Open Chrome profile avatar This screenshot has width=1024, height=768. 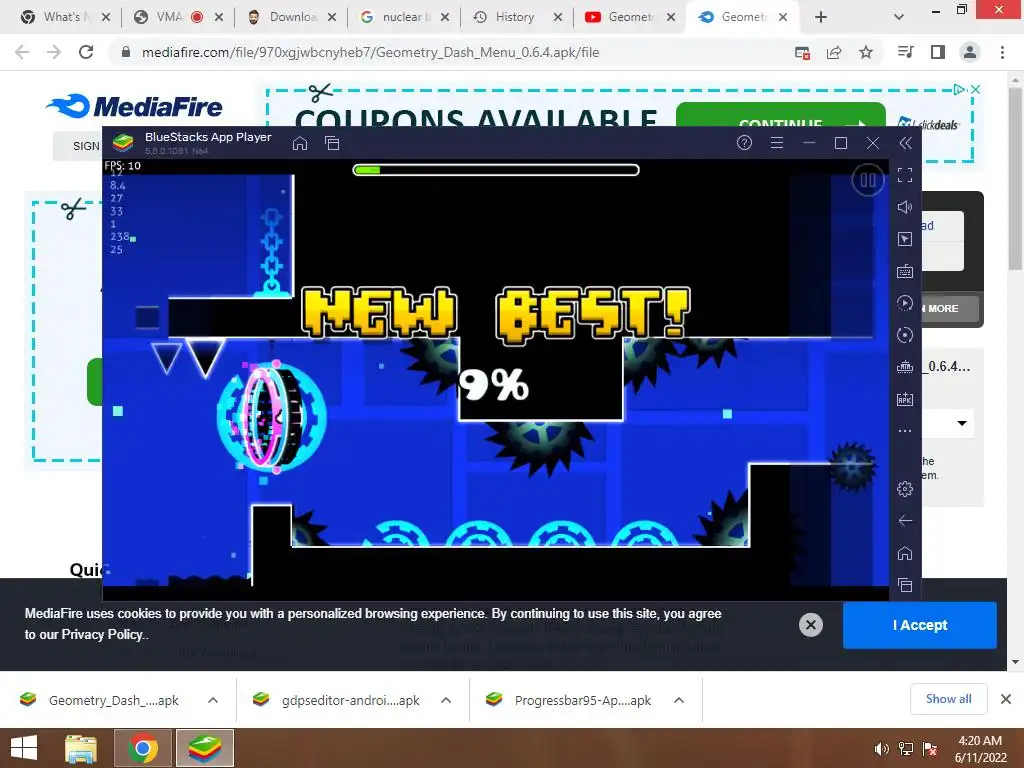970,52
